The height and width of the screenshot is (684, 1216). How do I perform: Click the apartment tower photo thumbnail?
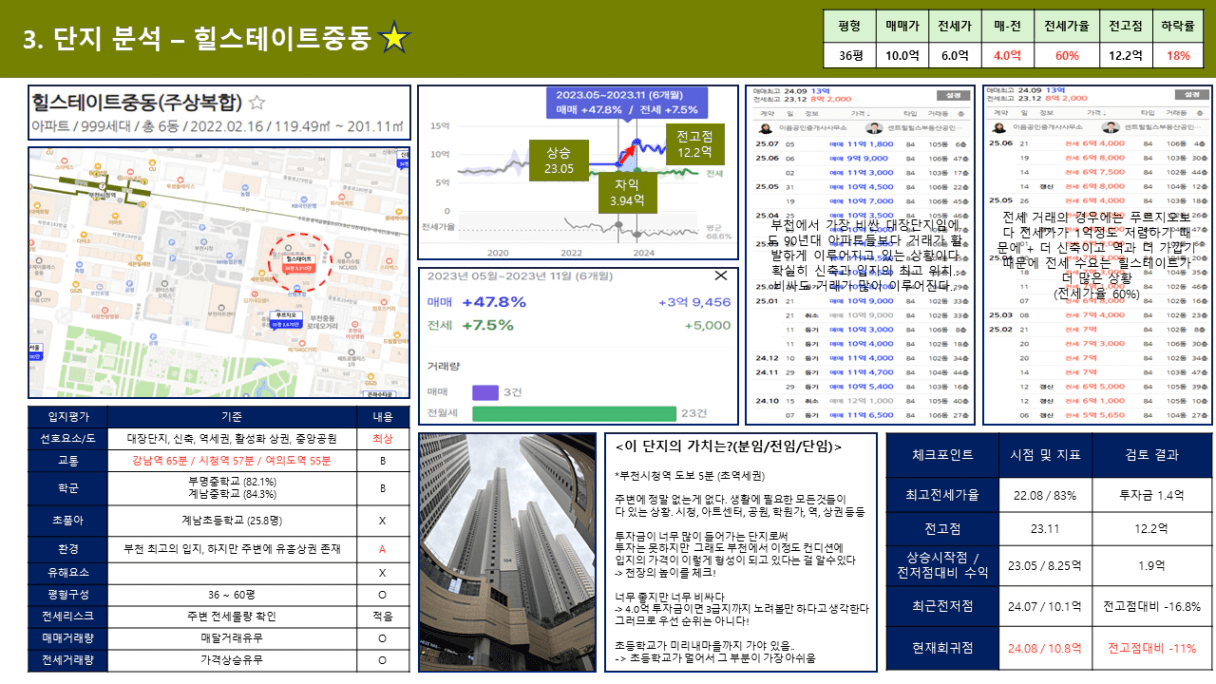[506, 552]
